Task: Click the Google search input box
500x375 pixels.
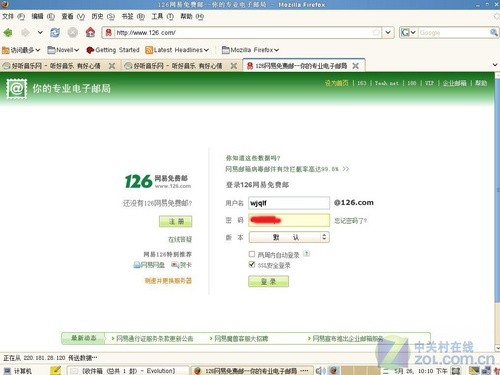Action: coord(454,33)
